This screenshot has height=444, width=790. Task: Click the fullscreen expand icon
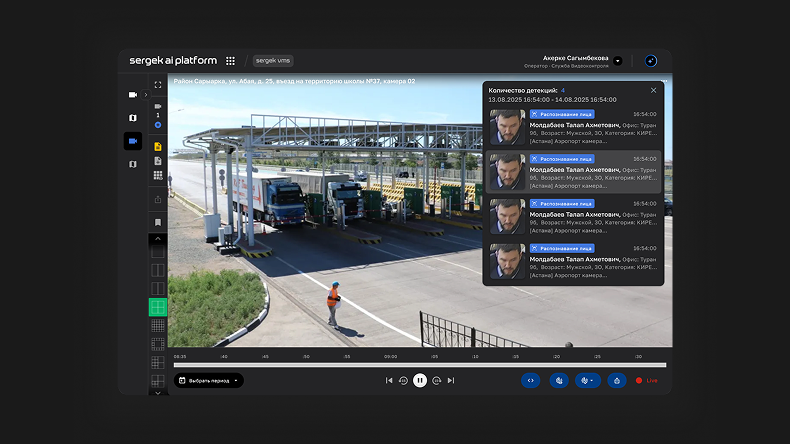158,85
